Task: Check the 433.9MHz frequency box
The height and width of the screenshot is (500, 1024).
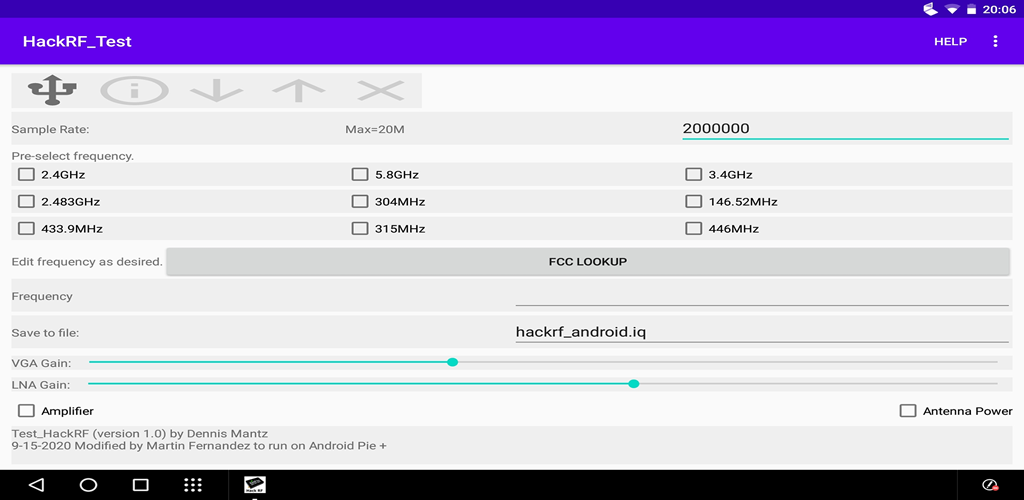Action: 26,228
